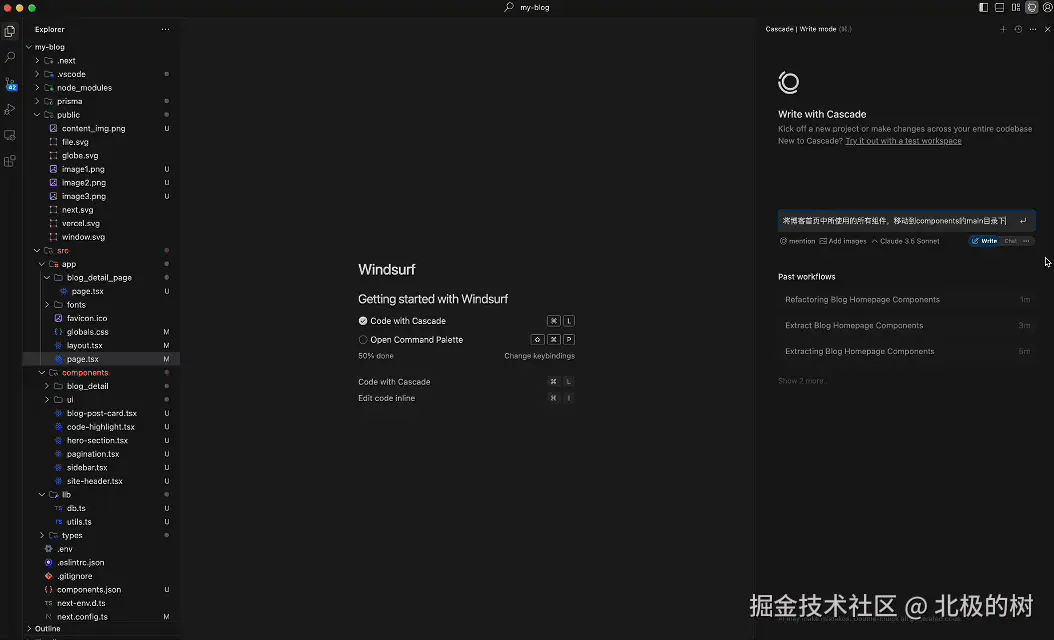The height and width of the screenshot is (640, 1054).
Task: Open the account profile icon in title bar
Action: [1047, 7]
